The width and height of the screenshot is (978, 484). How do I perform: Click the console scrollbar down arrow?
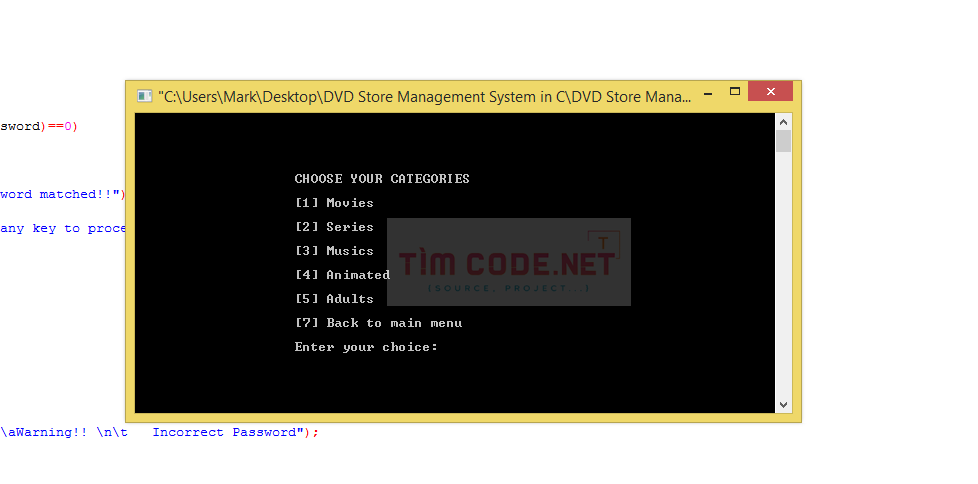[783, 405]
